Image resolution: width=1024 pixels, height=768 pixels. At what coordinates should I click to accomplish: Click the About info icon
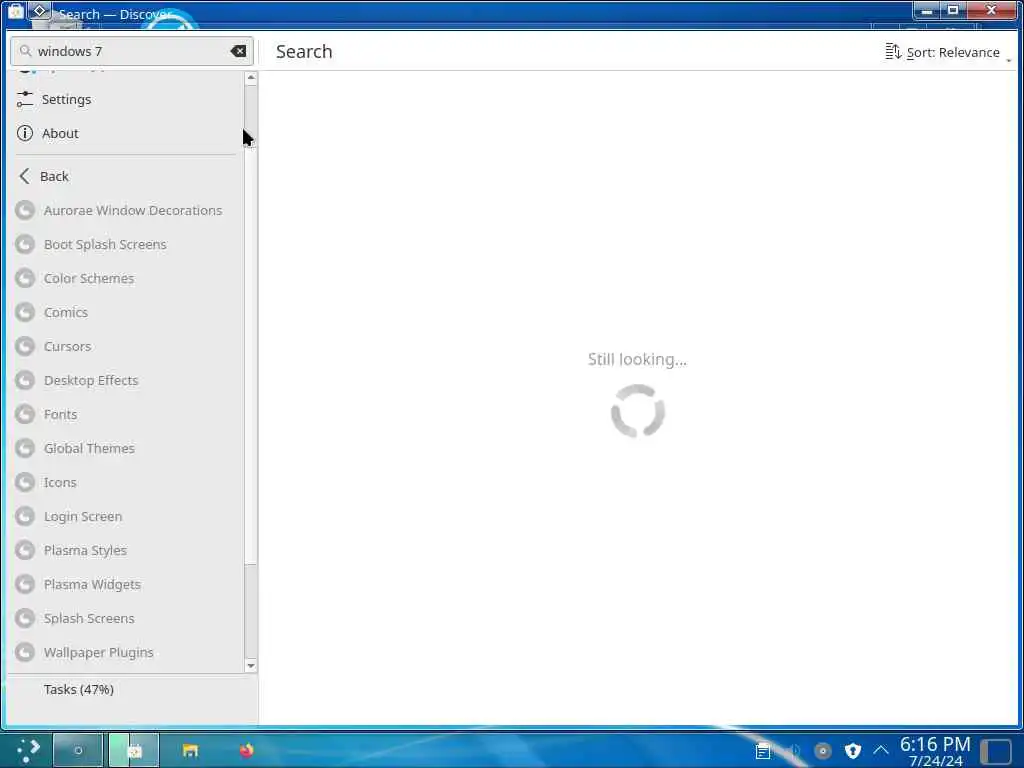pos(25,133)
